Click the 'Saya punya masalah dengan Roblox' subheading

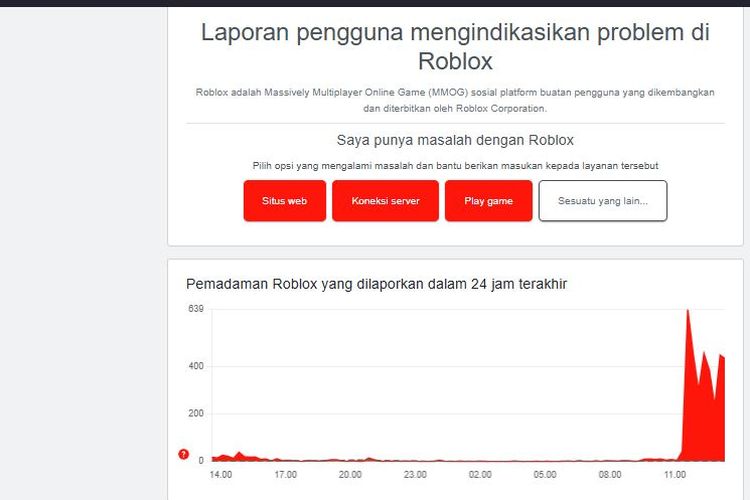(455, 140)
